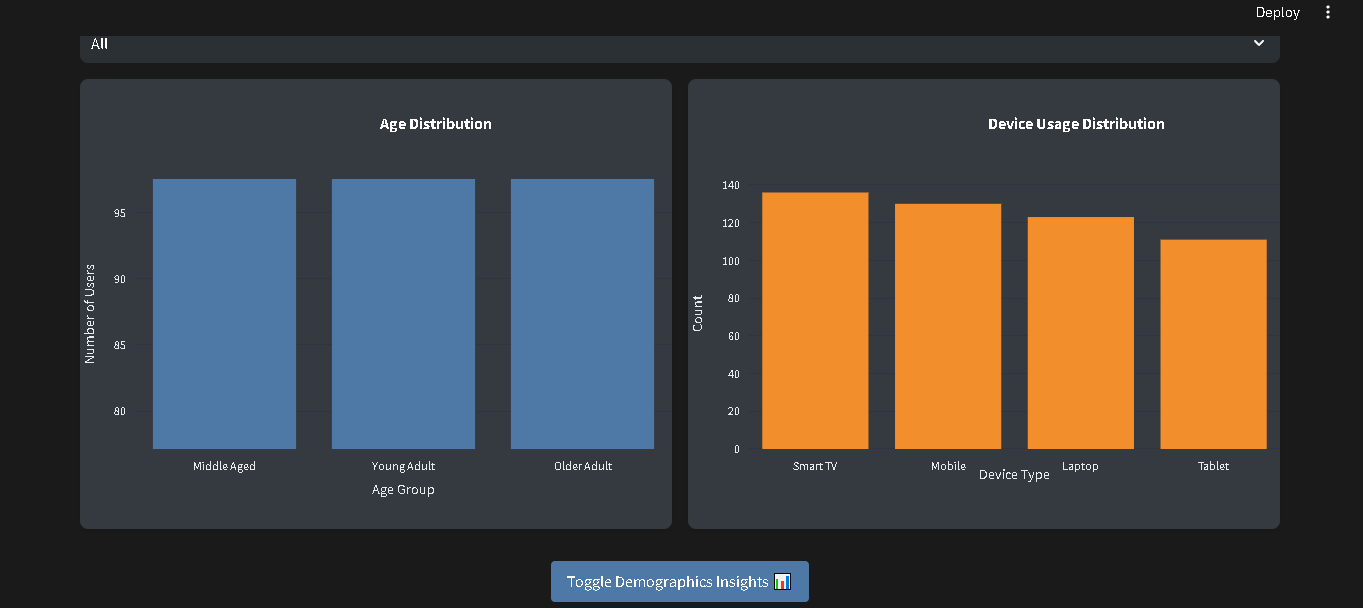The width and height of the screenshot is (1363, 608).
Task: Click the Older Adult blue bar
Action: (x=582, y=312)
